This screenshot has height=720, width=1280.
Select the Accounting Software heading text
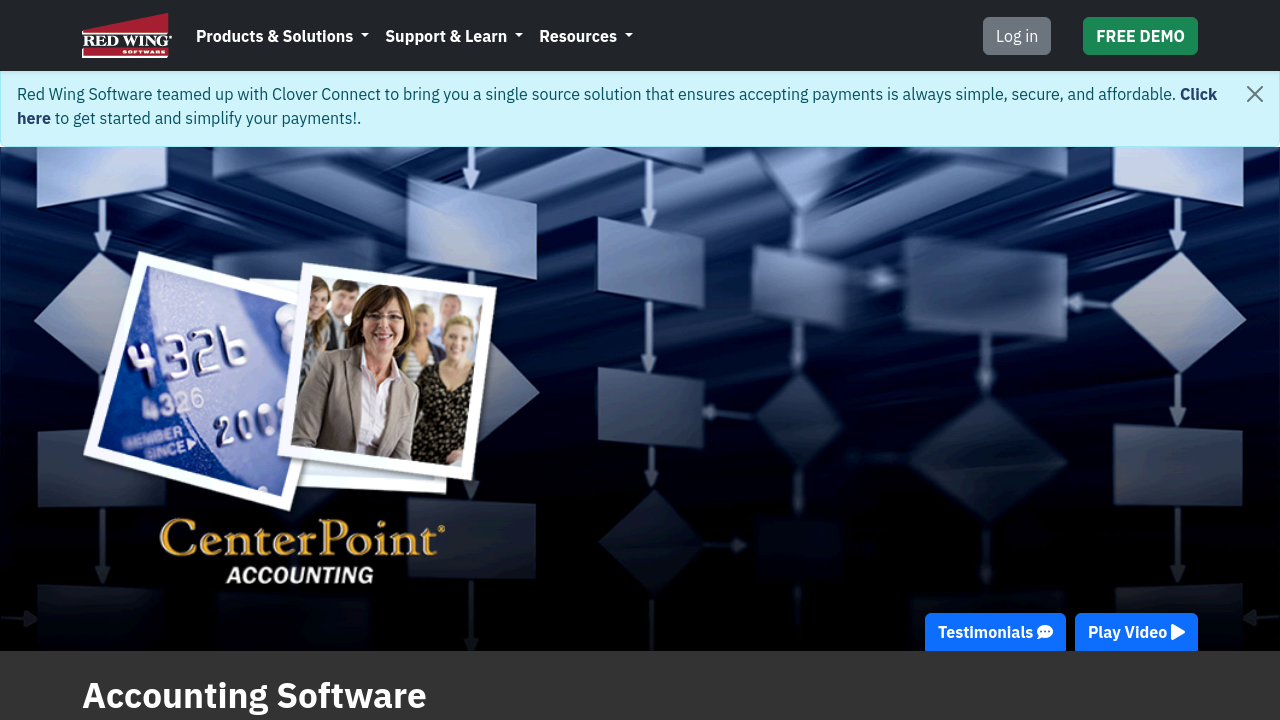[254, 695]
